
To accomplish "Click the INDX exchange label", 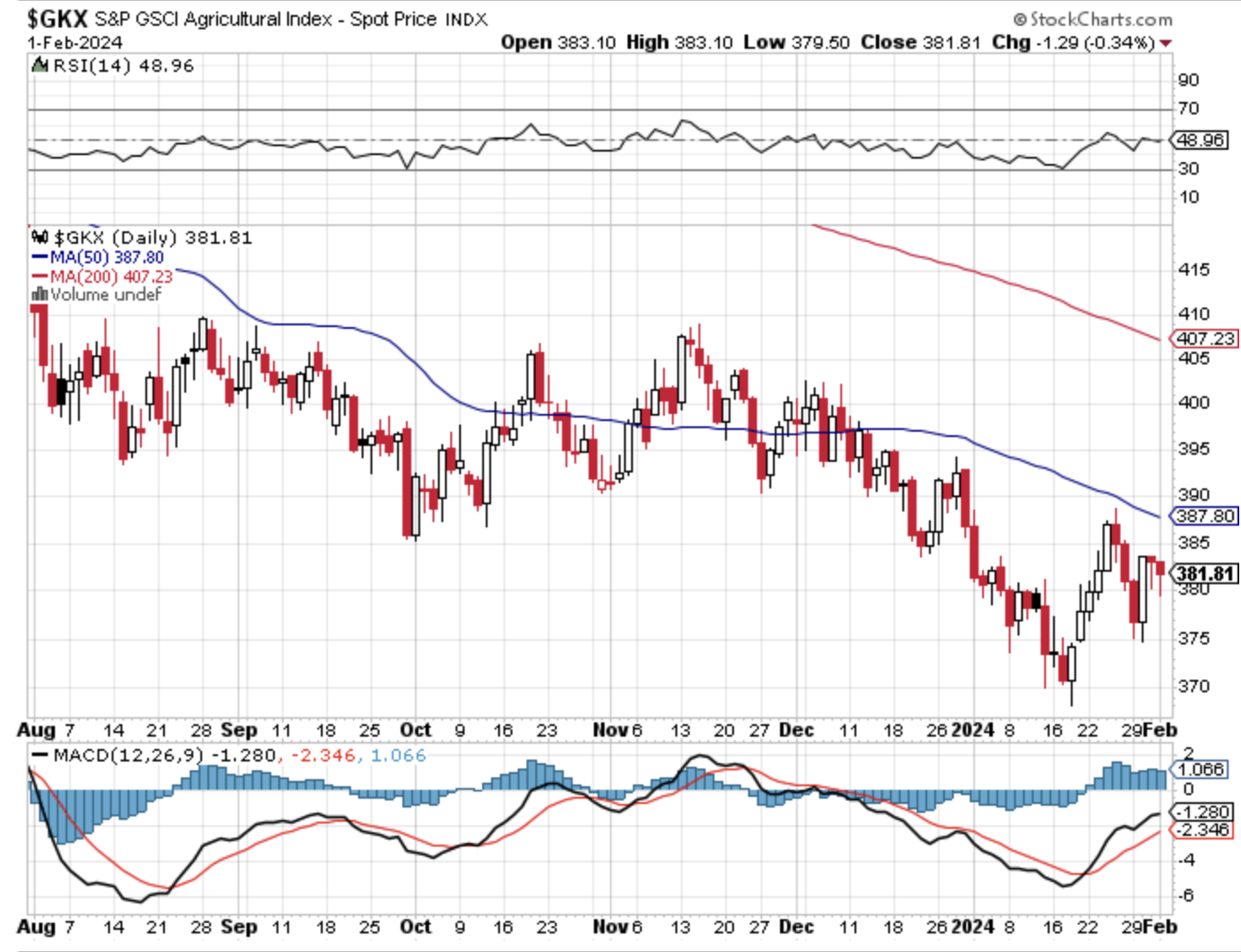I will pos(466,20).
